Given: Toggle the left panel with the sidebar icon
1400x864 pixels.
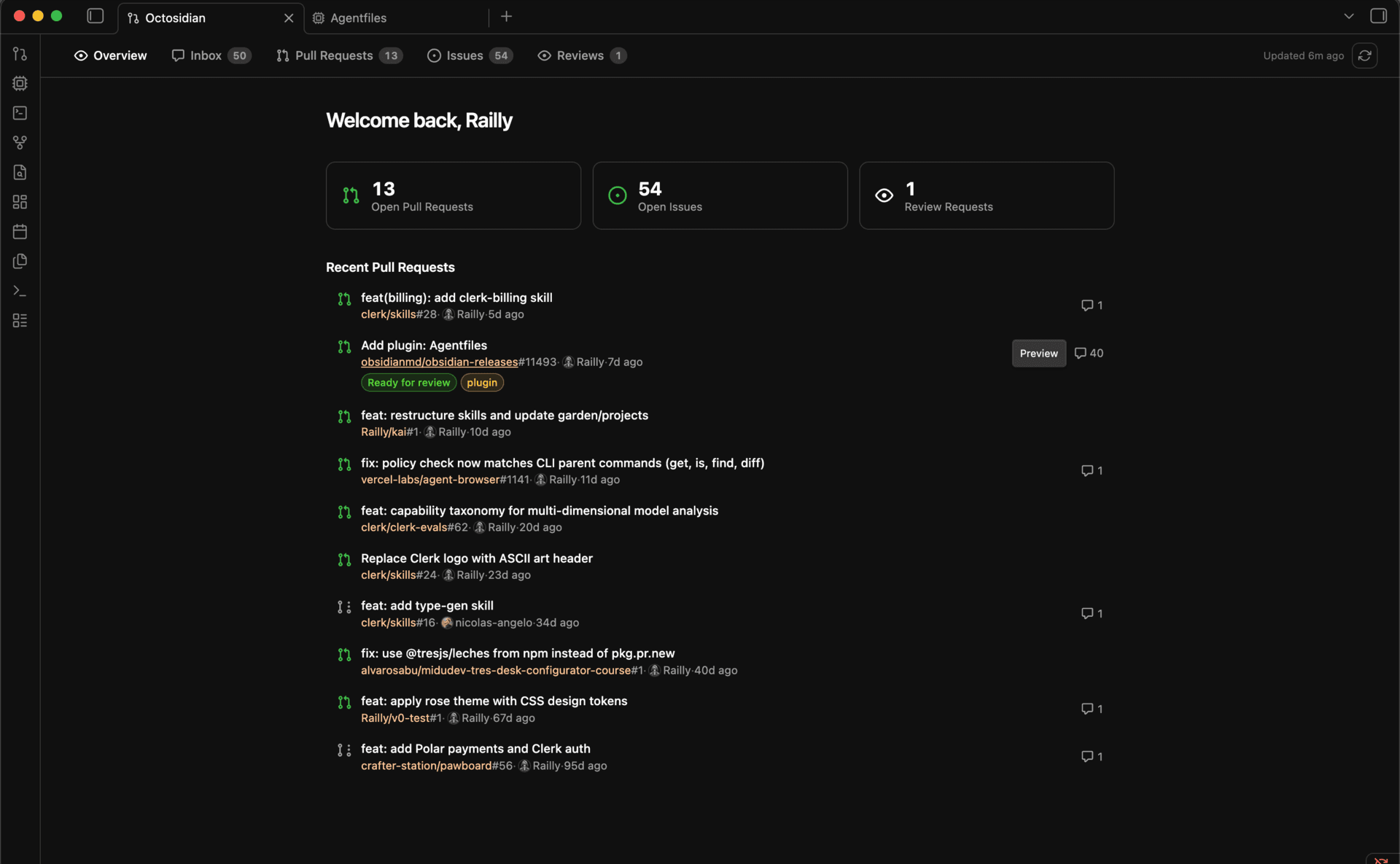Looking at the screenshot, I should [95, 16].
